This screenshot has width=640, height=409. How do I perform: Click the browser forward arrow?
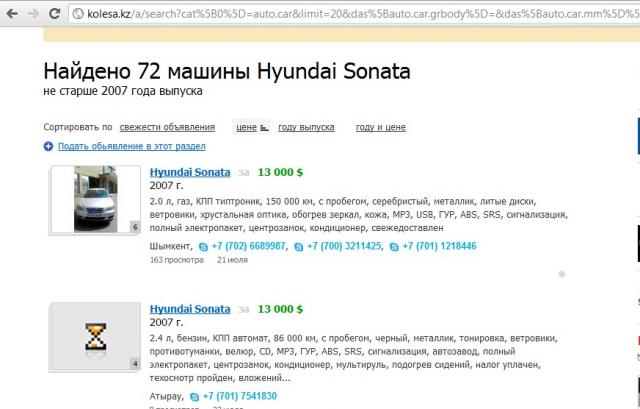[33, 13]
